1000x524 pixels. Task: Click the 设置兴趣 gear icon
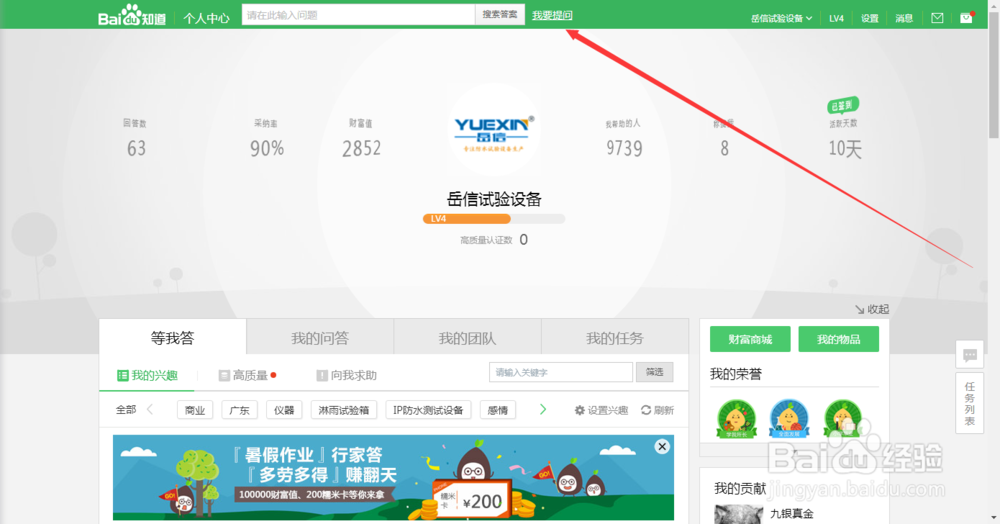579,410
